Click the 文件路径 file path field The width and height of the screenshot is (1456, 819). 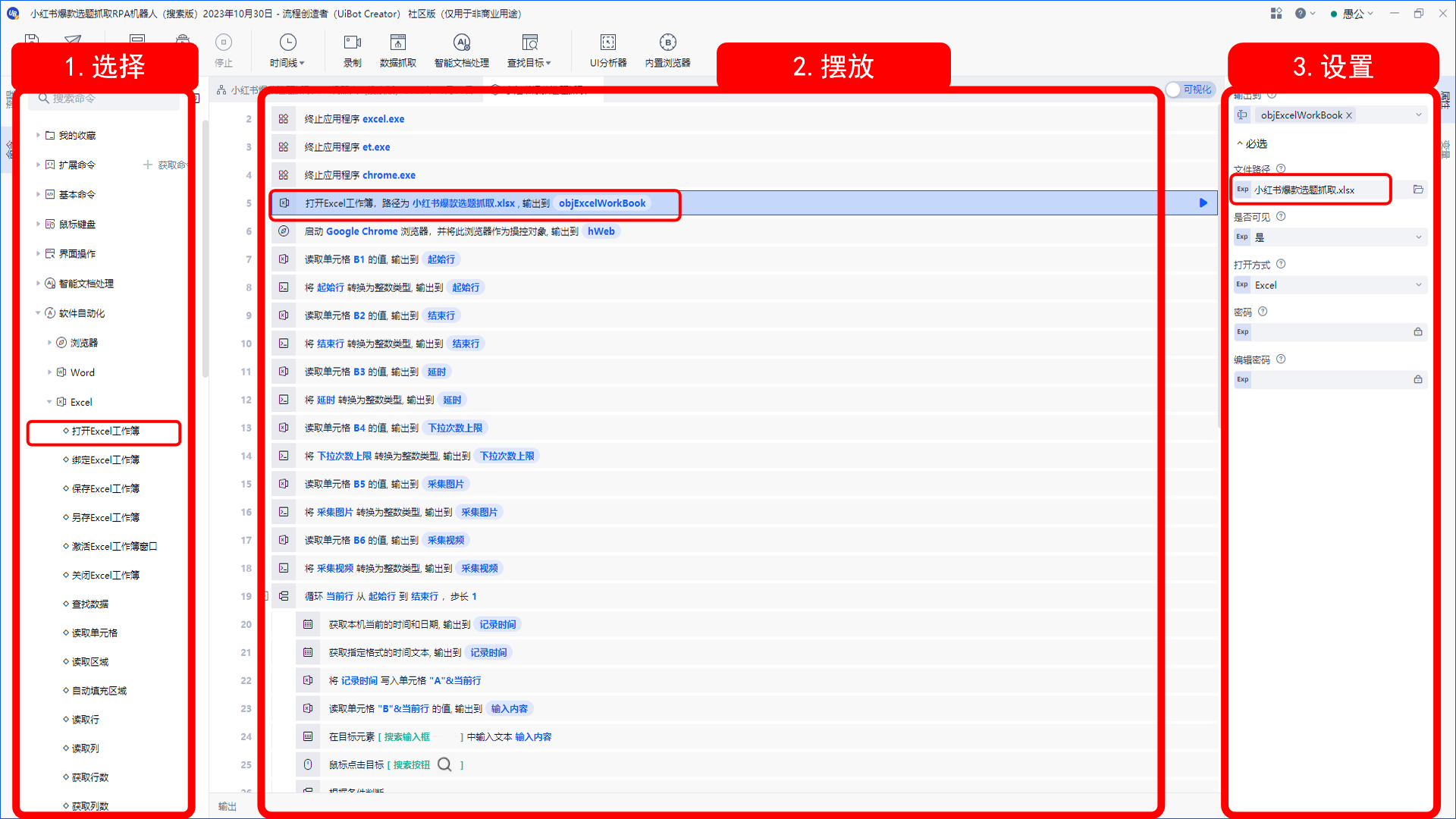point(1329,190)
